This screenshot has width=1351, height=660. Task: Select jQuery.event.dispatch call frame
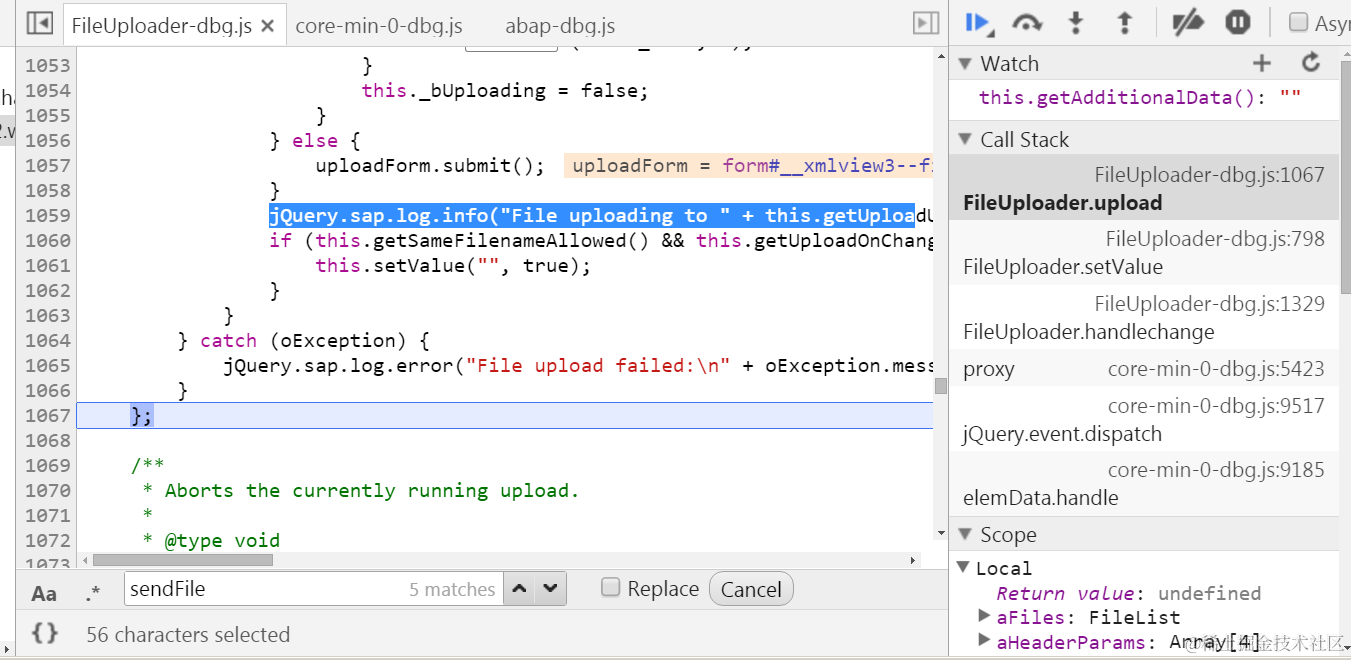pos(1144,420)
